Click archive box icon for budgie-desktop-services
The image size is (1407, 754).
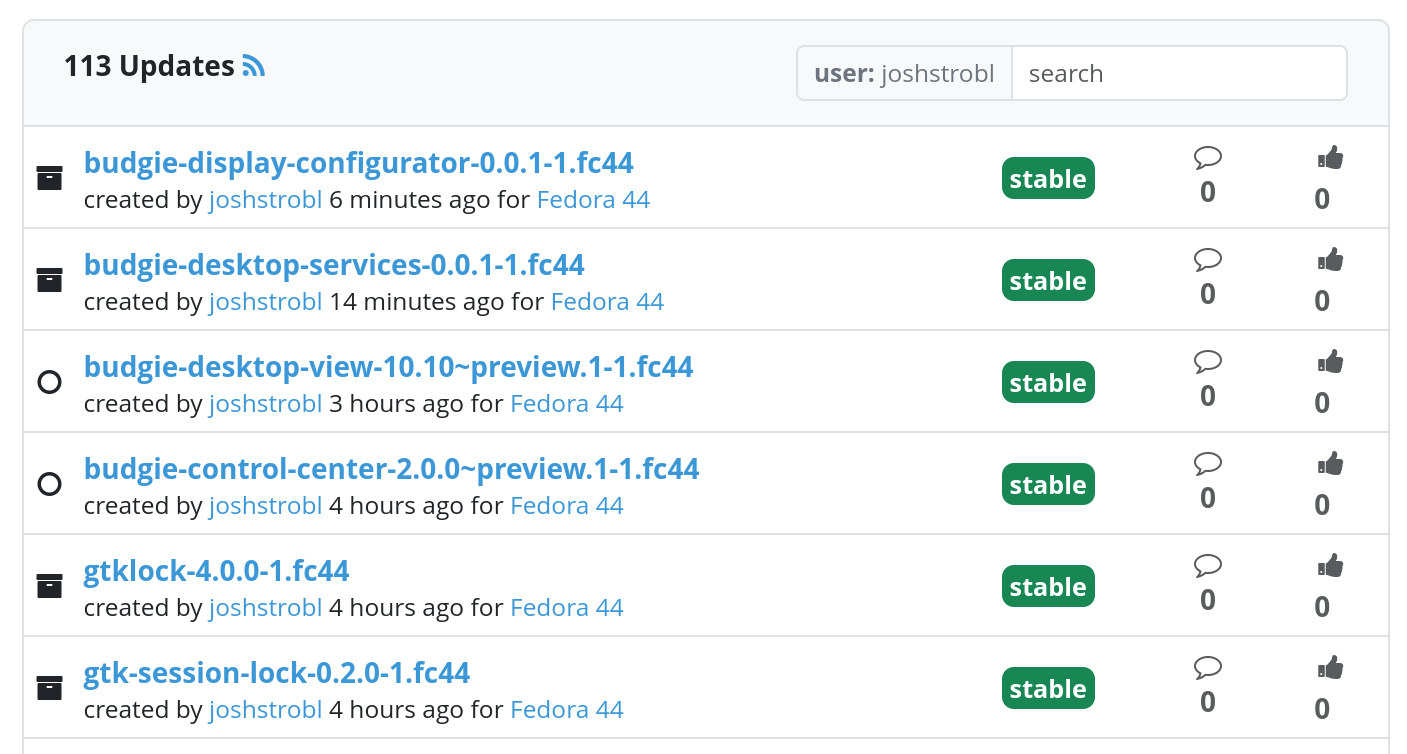tap(49, 280)
